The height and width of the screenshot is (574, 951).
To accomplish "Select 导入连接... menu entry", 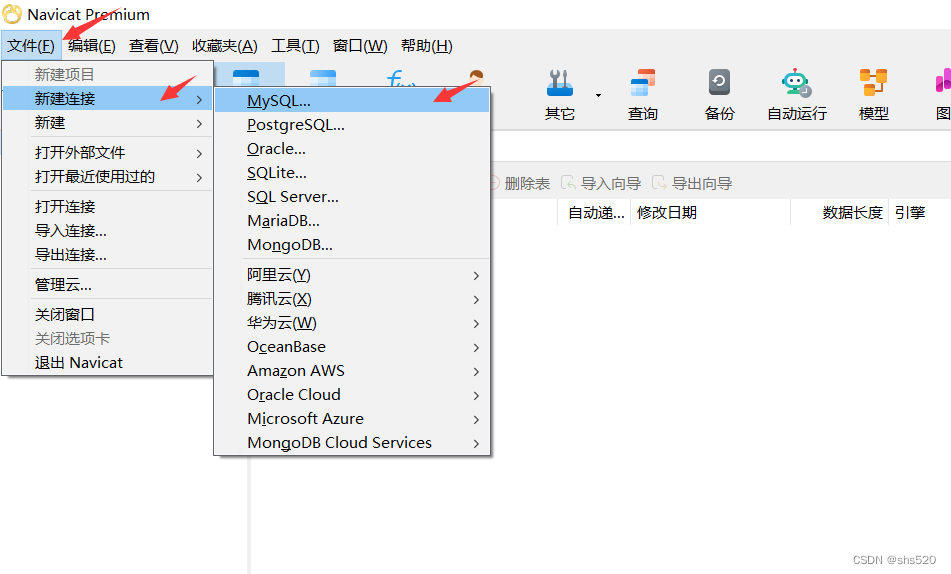I will (x=107, y=231).
